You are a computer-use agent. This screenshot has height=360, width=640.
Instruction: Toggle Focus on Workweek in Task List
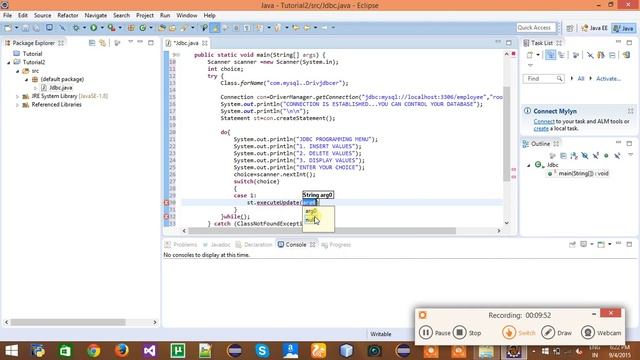click(x=576, y=55)
